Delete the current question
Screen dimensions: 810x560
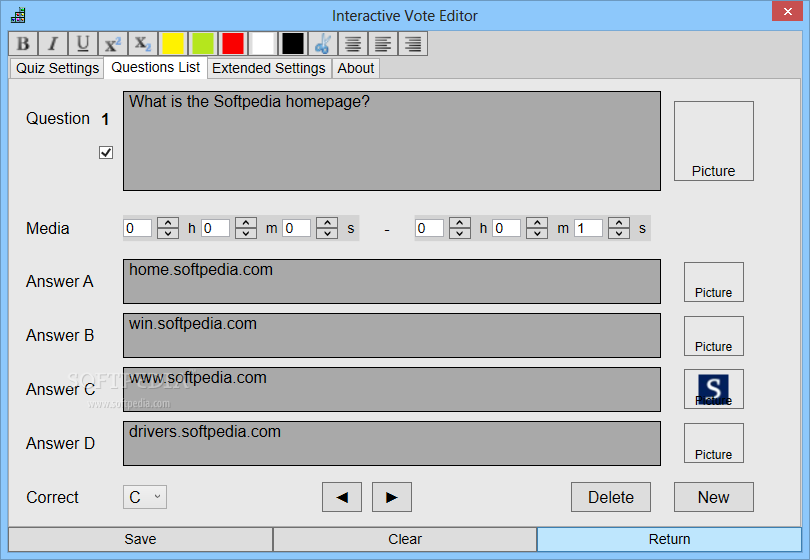(x=611, y=497)
